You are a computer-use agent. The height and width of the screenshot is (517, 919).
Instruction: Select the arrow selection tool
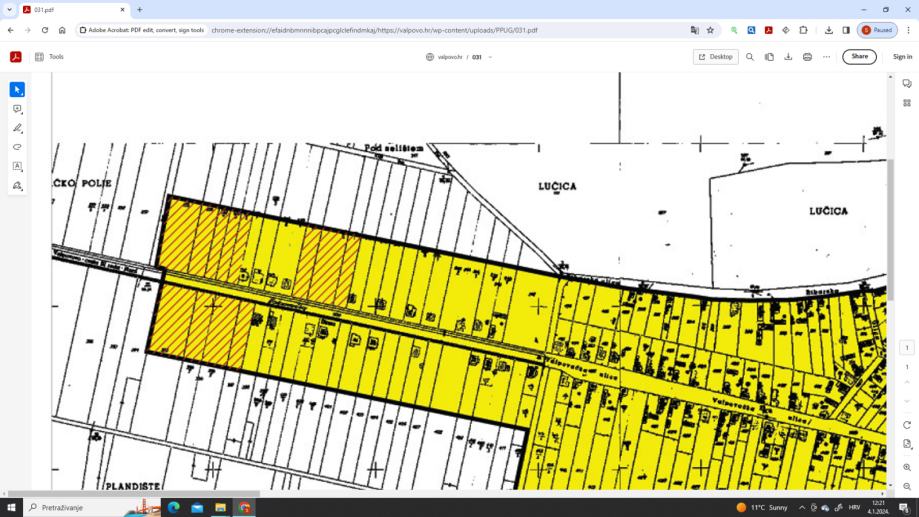17,90
